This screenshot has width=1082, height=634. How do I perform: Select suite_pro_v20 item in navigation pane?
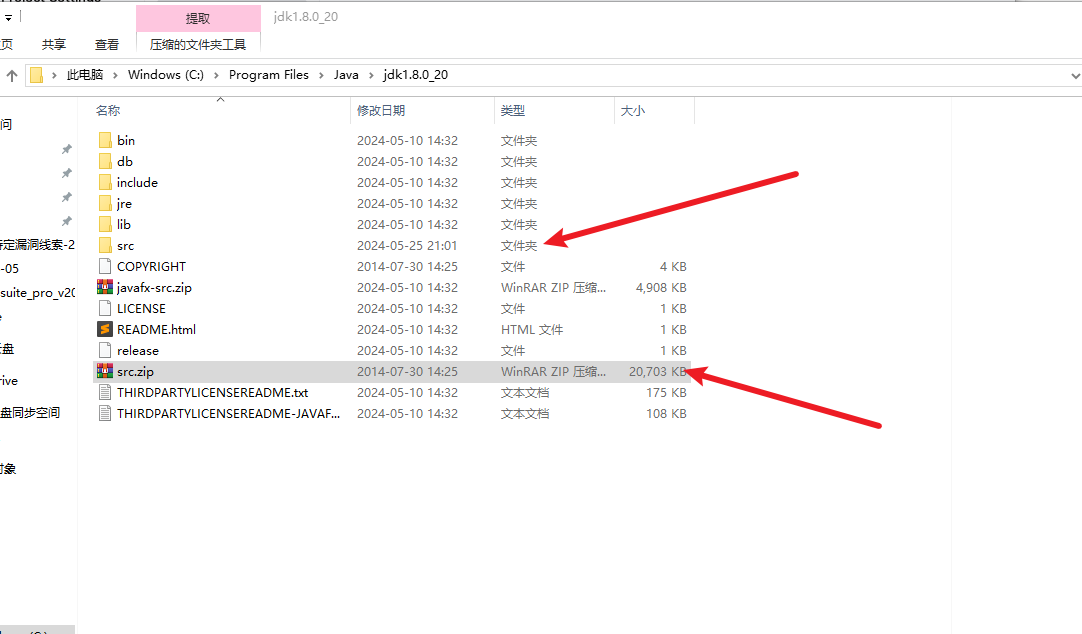(38, 293)
